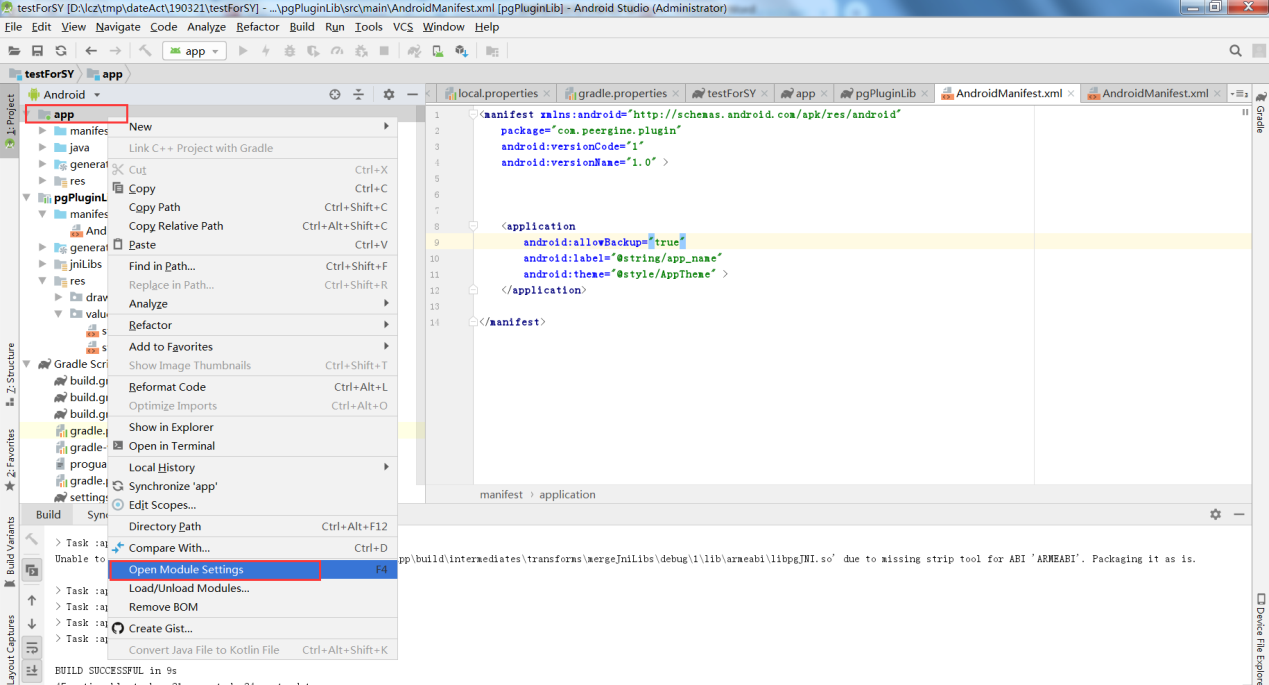
Task: Navigate forward with the right arrow icon
Action: [x=115, y=51]
